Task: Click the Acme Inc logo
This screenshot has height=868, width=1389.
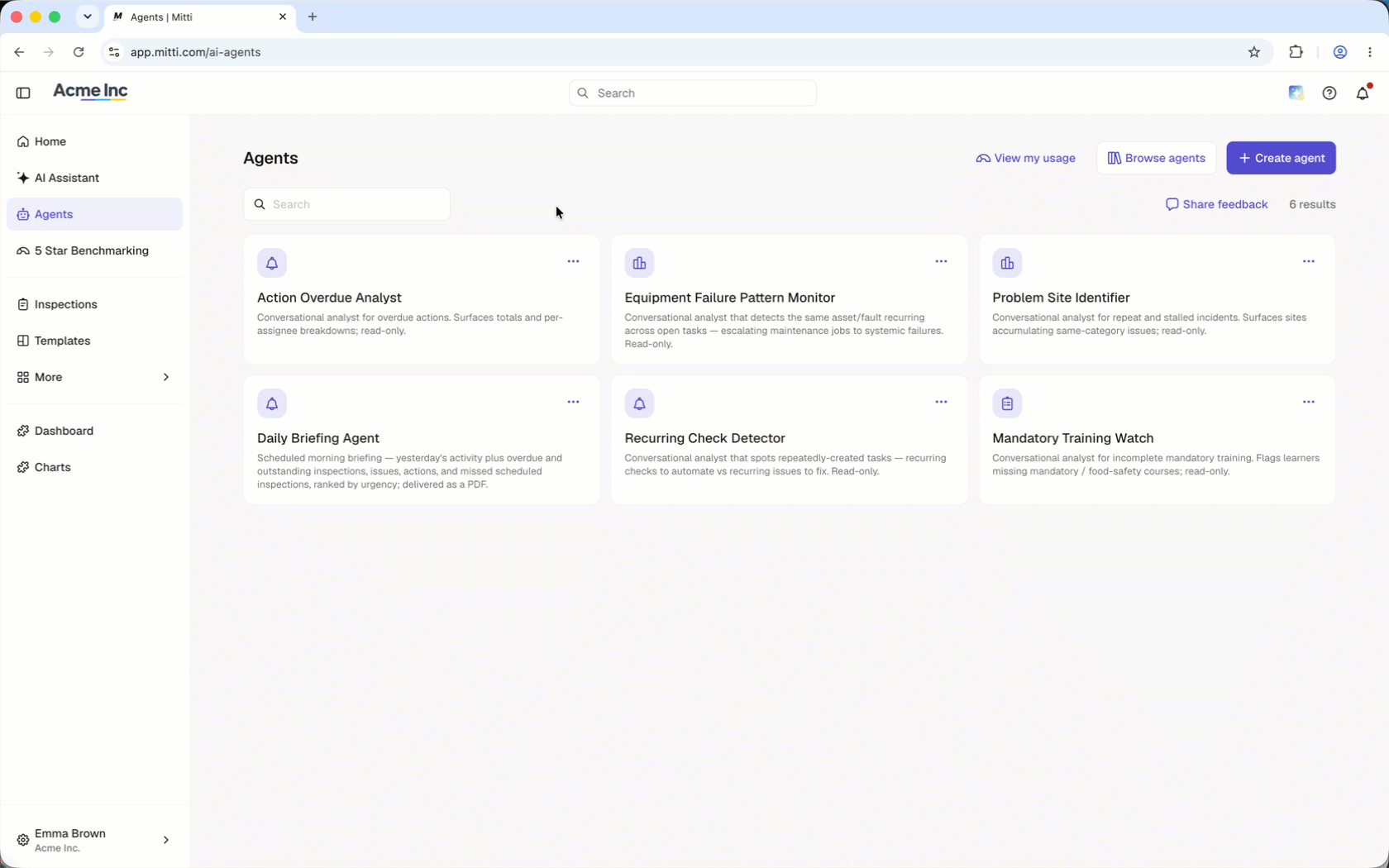Action: pos(90,92)
